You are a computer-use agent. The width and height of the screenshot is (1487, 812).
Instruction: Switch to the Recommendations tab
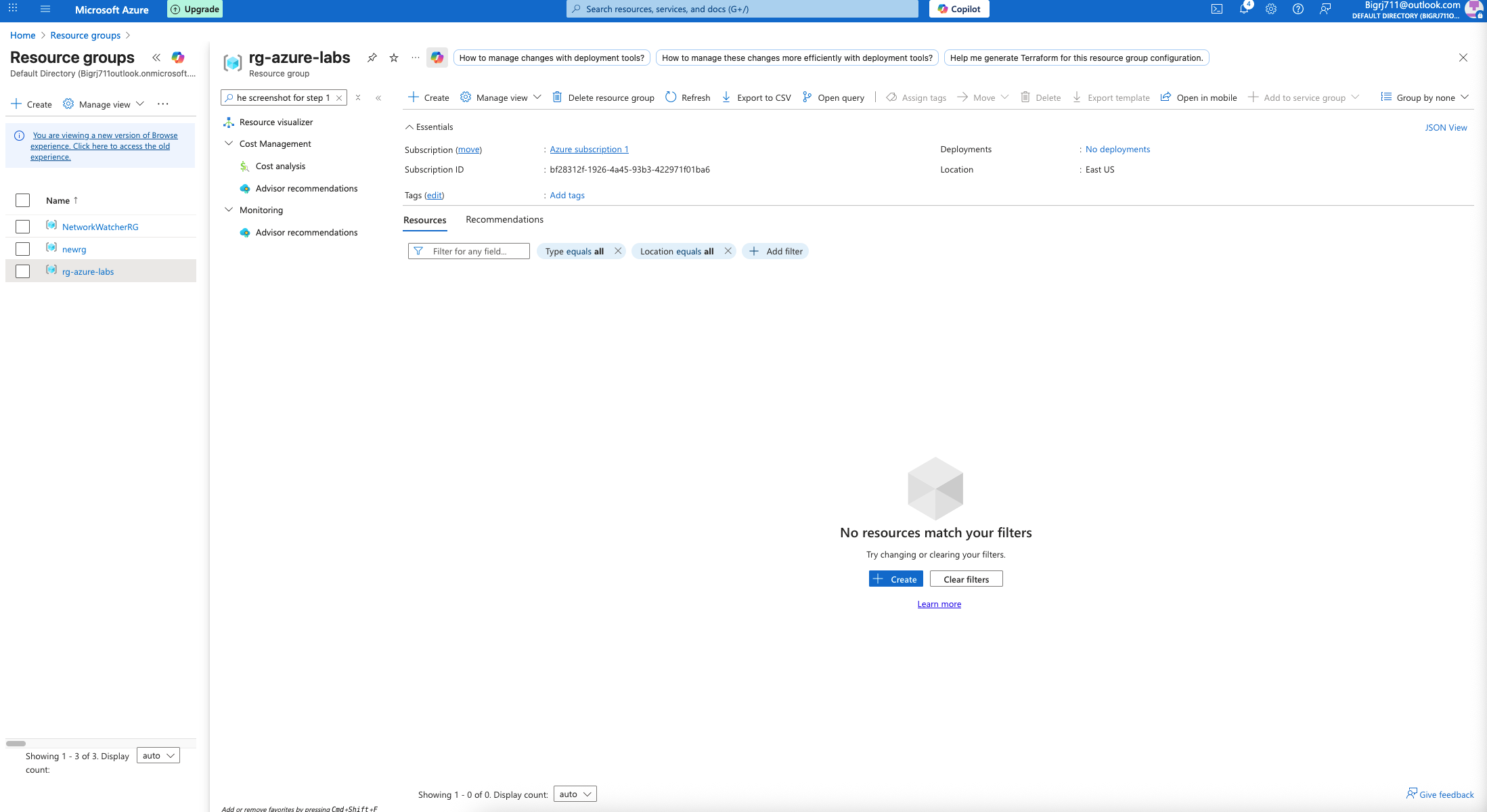(x=504, y=219)
